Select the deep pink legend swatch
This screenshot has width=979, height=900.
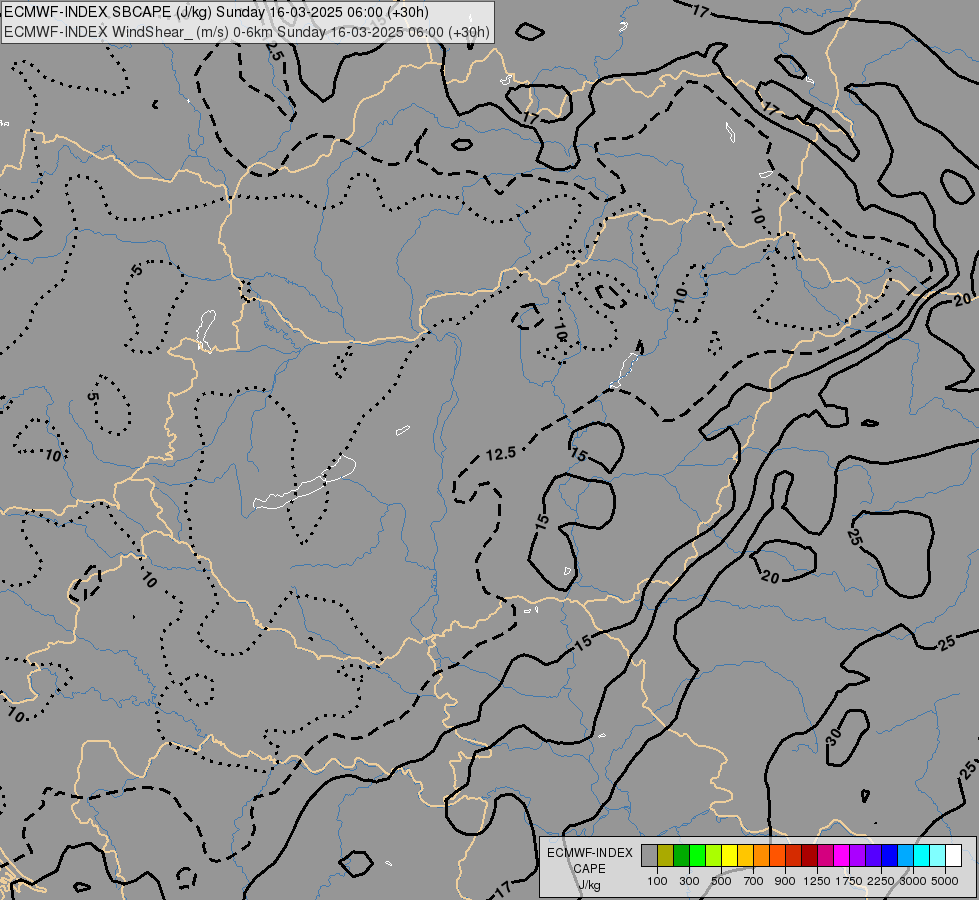[x=825, y=856]
